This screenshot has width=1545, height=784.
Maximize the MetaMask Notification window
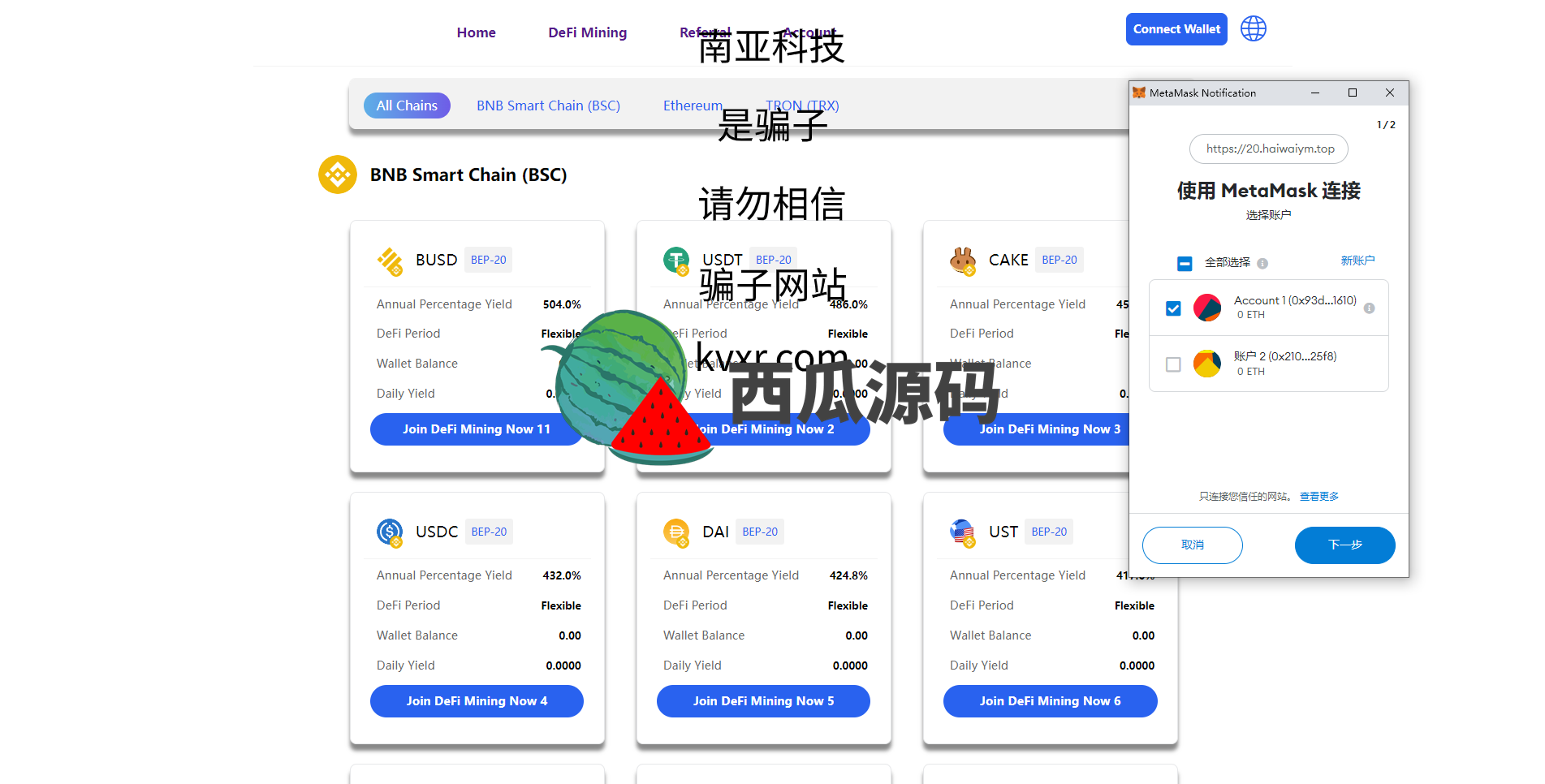[x=1353, y=93]
